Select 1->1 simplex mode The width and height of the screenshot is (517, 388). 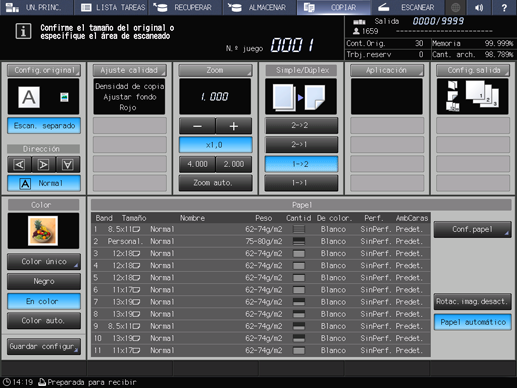point(301,183)
